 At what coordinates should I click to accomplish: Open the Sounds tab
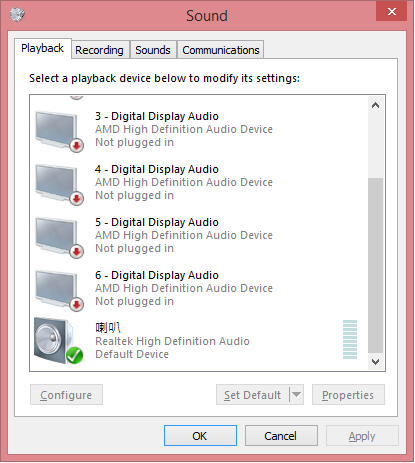tap(153, 50)
